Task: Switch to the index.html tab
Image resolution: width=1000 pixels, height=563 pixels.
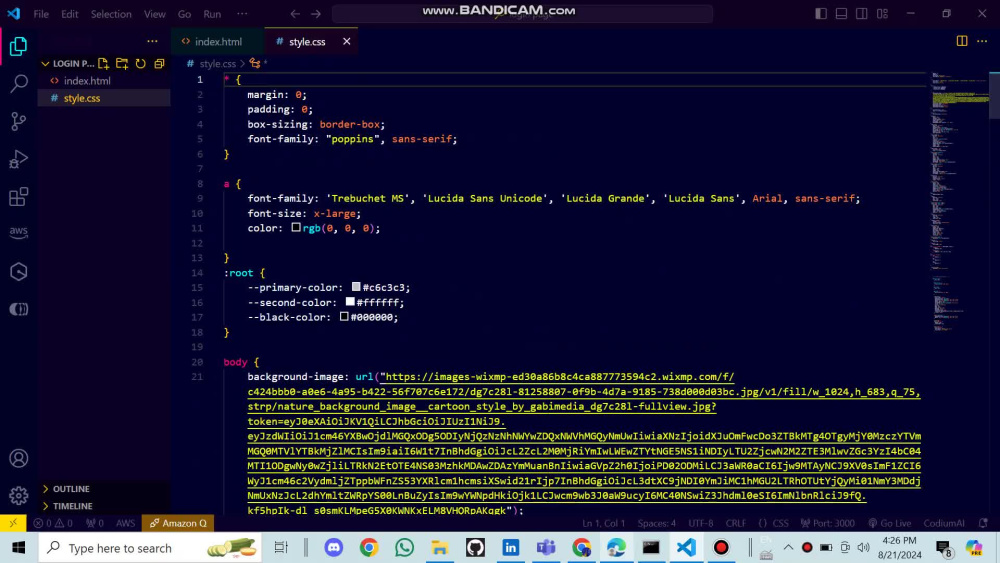Action: click(x=217, y=41)
